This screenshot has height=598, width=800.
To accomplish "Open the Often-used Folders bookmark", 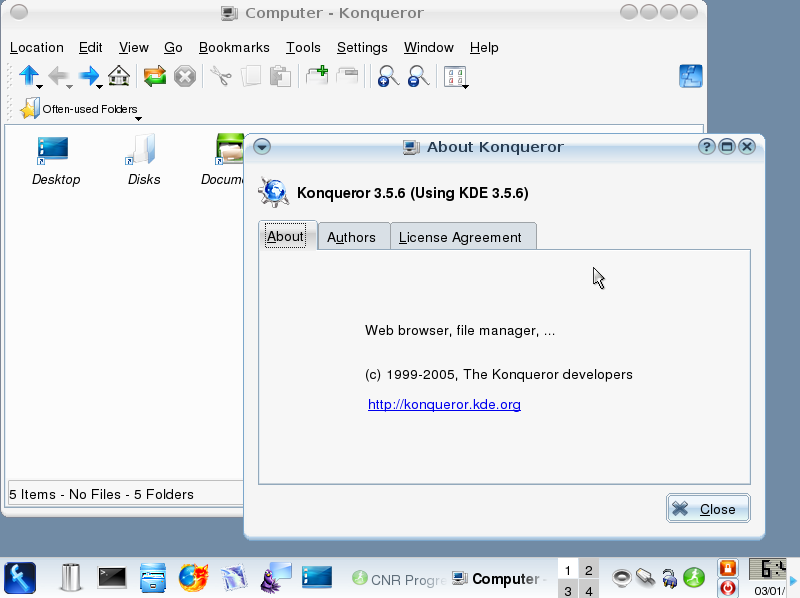I will [79, 109].
